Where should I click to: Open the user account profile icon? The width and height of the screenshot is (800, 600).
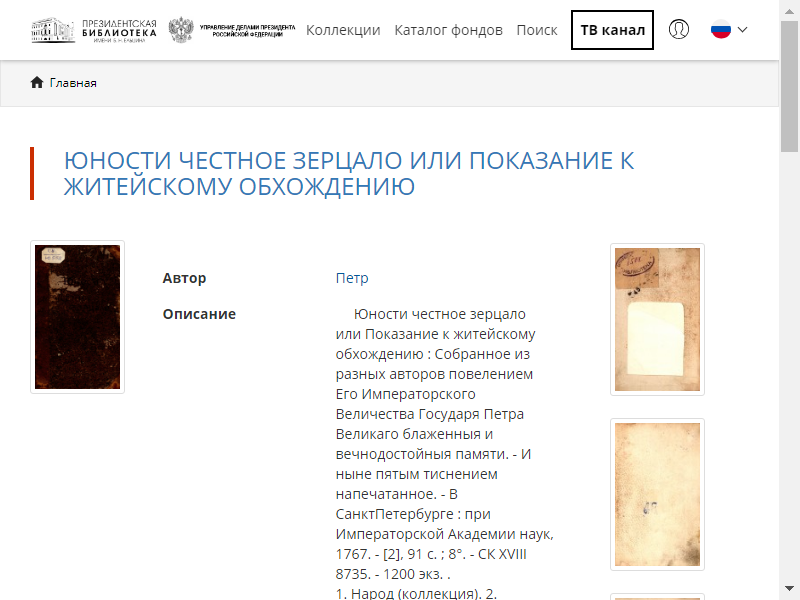coord(679,30)
